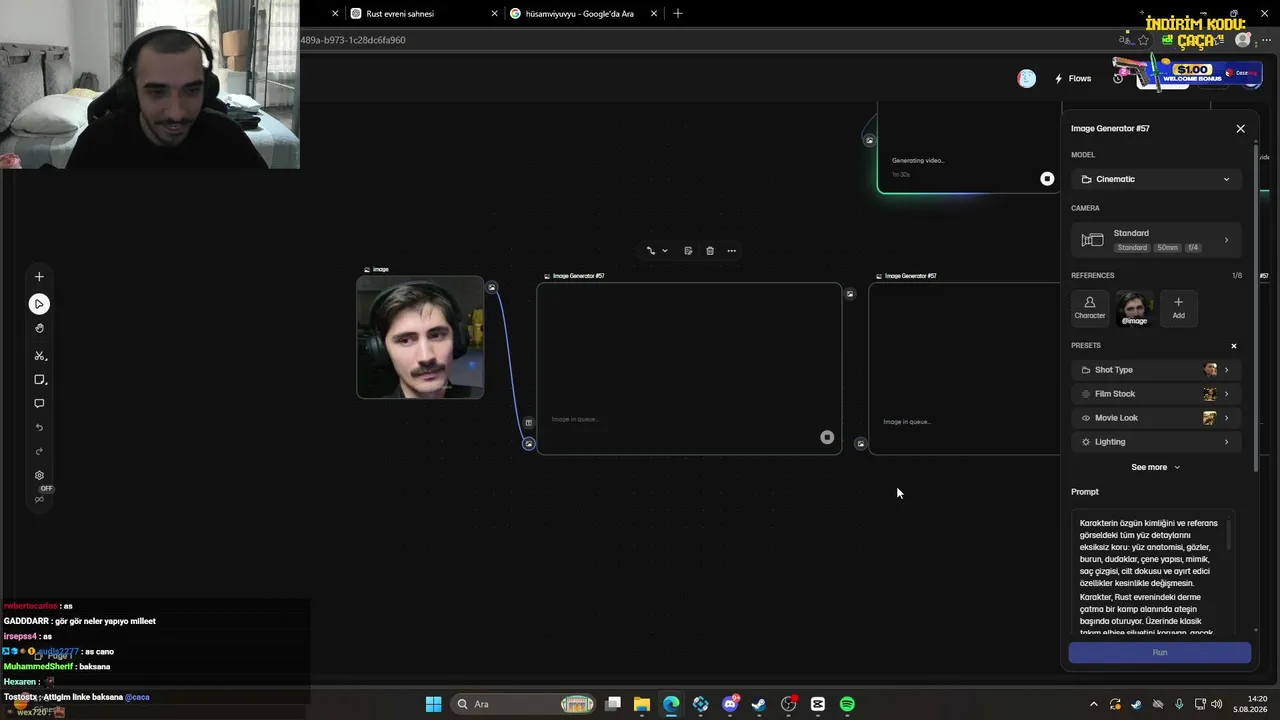Screen dimensions: 1280x720
Task: Expand the Film Stock preset
Action: (1156, 394)
